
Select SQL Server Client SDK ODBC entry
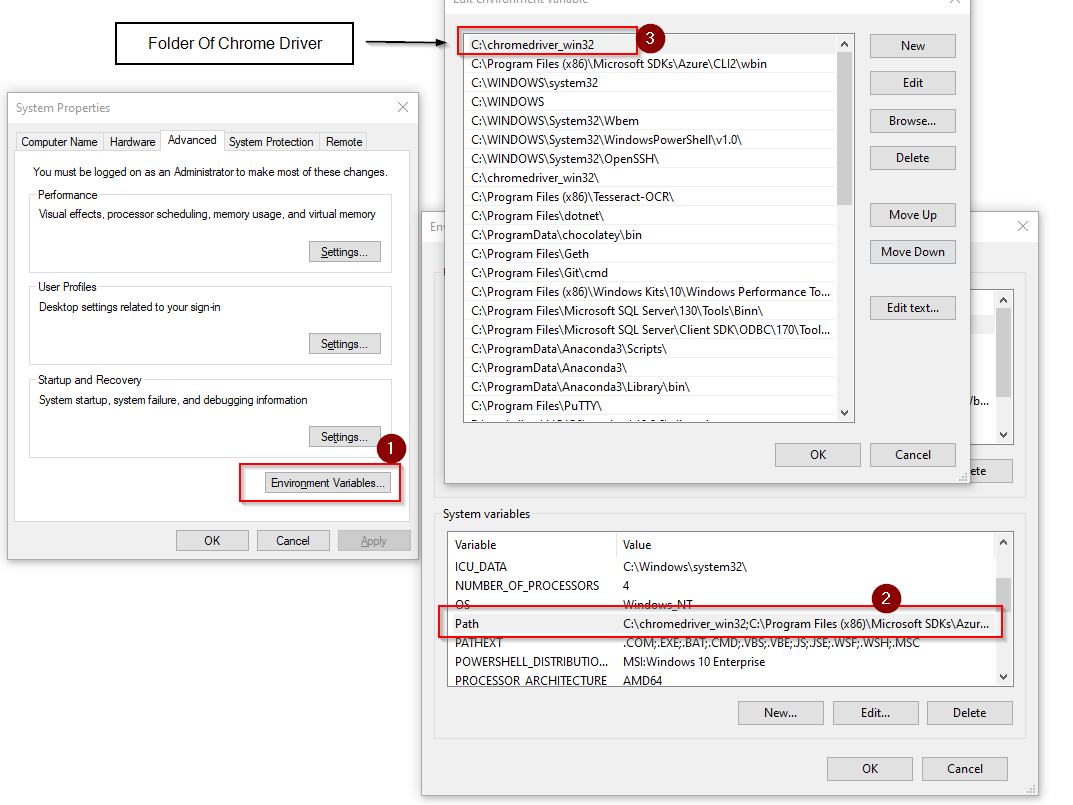coord(650,330)
